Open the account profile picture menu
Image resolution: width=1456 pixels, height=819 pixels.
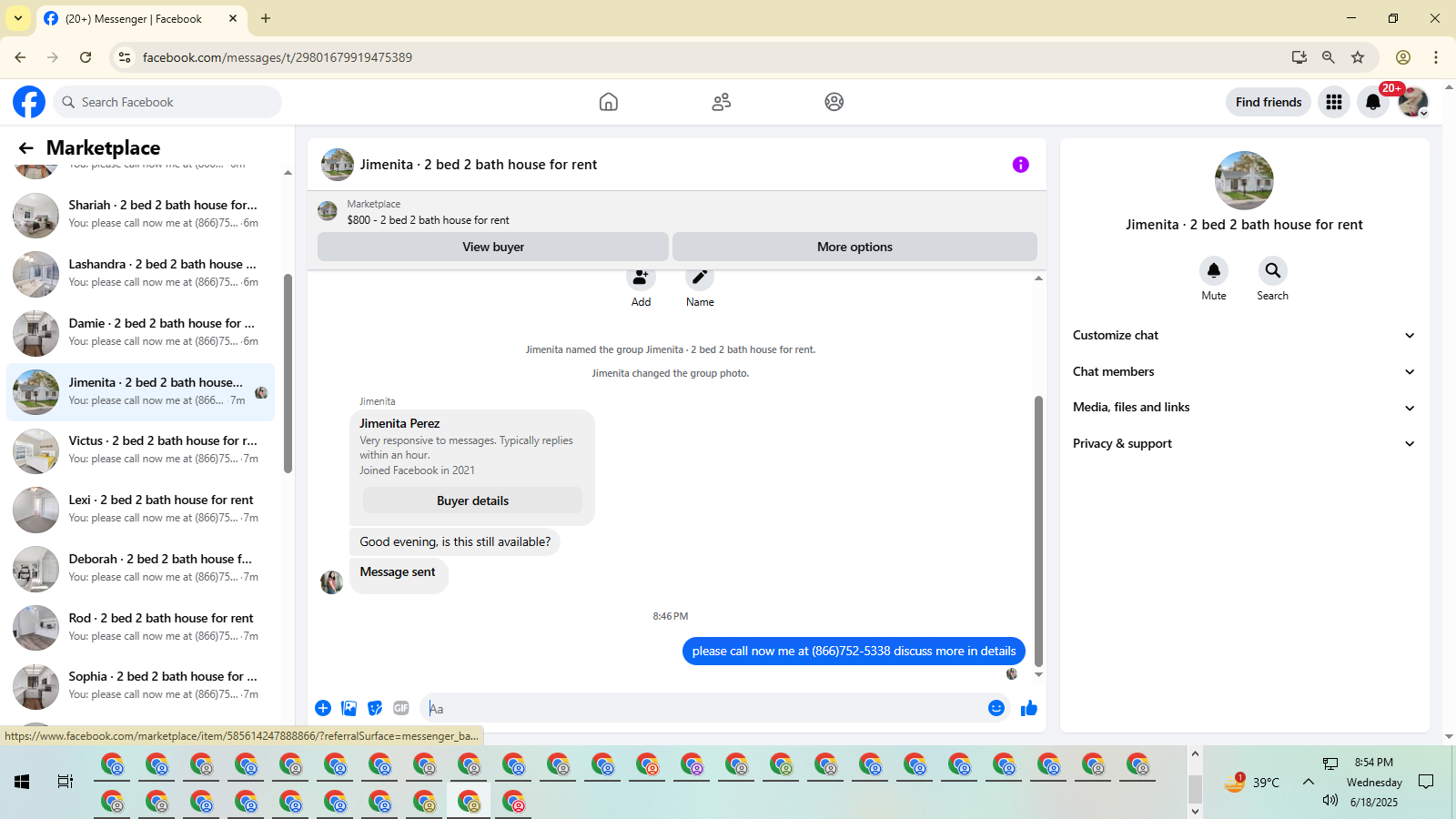pos(1413,102)
